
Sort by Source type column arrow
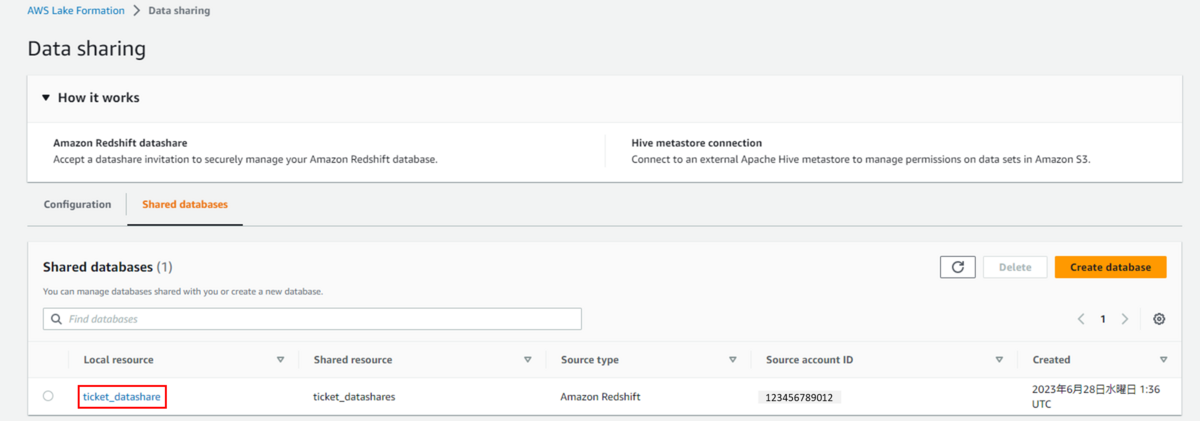733,359
